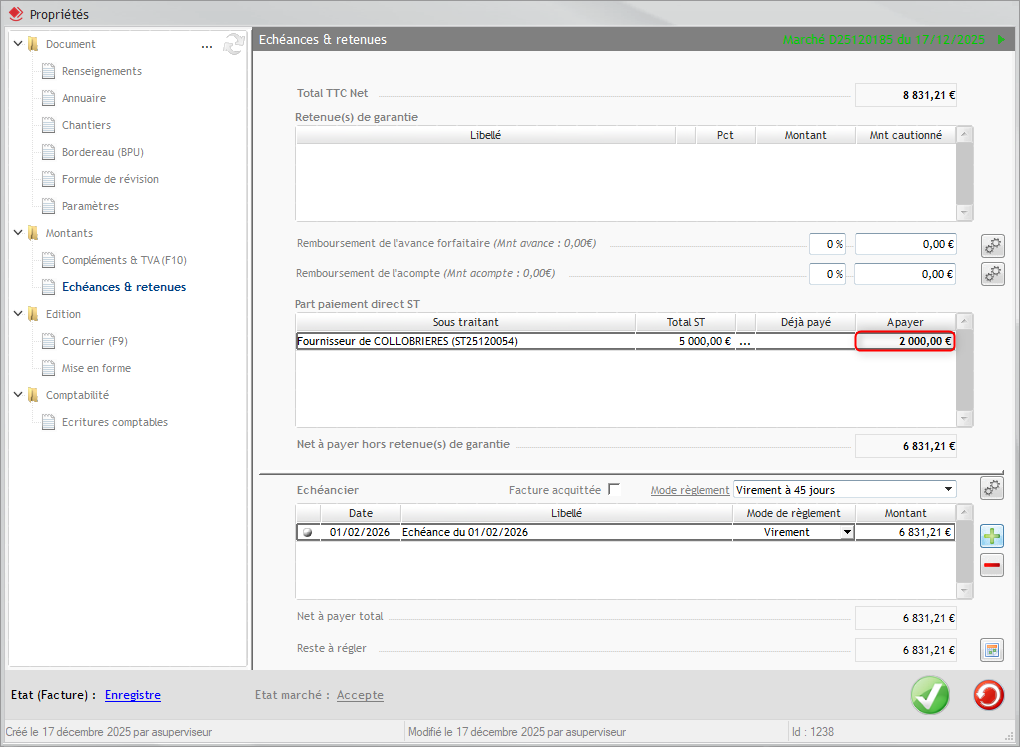This screenshot has height=747, width=1020.
Task: Open Compléments & TVA (F10) page
Action: (x=124, y=260)
